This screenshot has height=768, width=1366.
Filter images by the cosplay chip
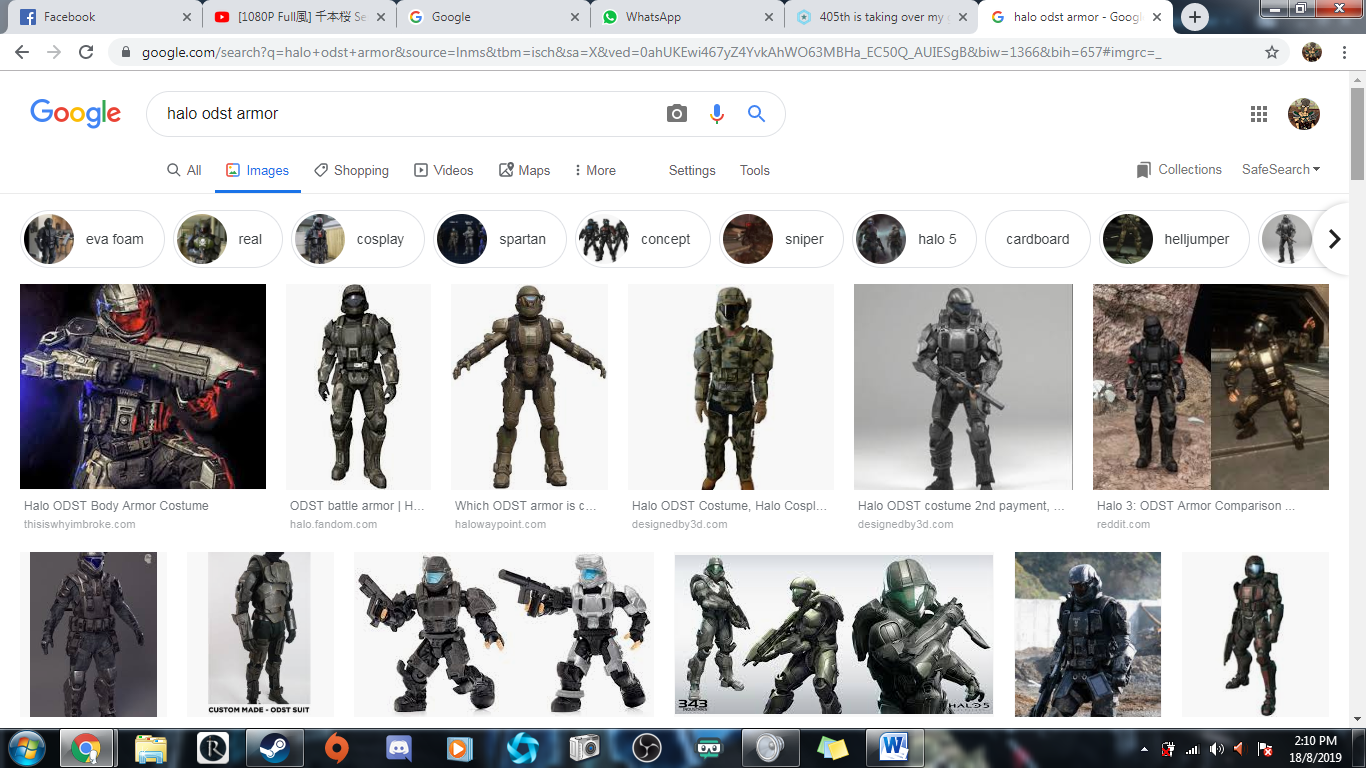[359, 239]
